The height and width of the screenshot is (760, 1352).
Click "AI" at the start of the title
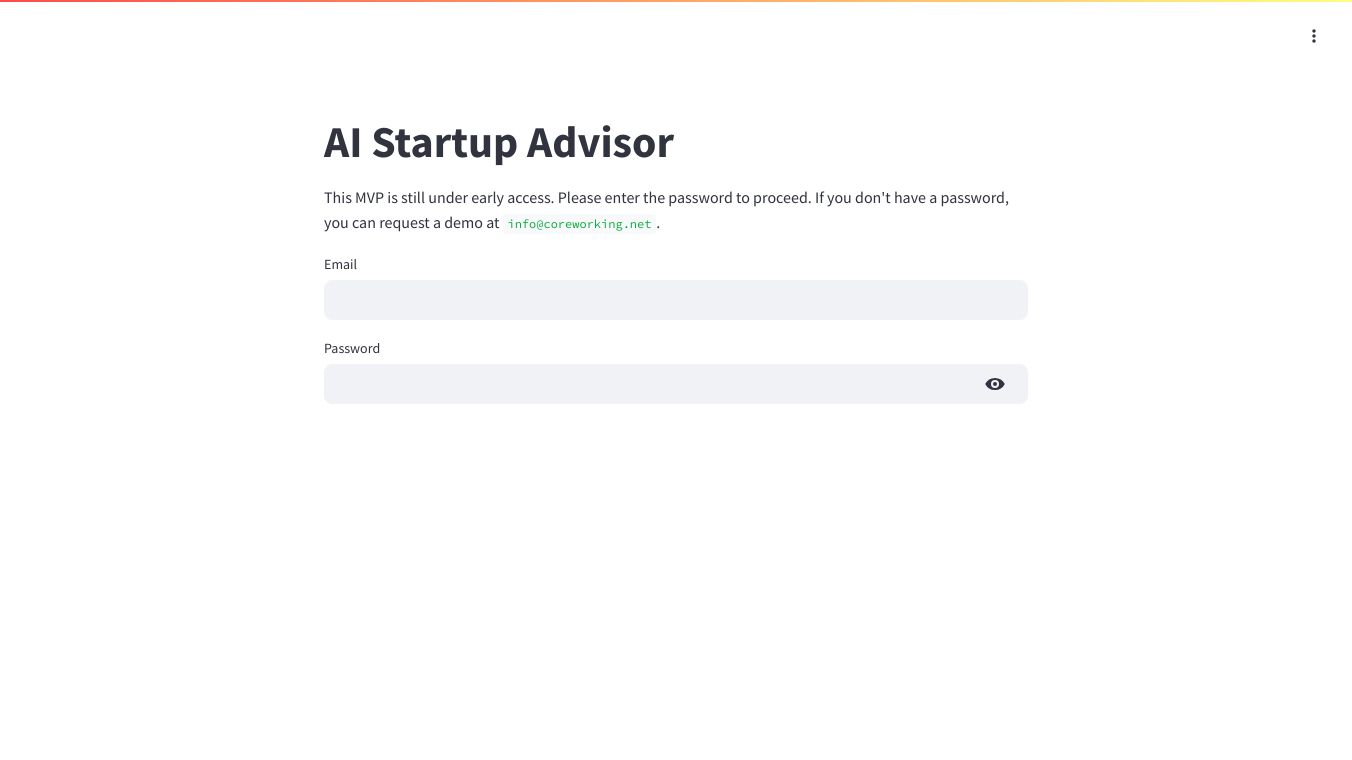pyautogui.click(x=342, y=142)
